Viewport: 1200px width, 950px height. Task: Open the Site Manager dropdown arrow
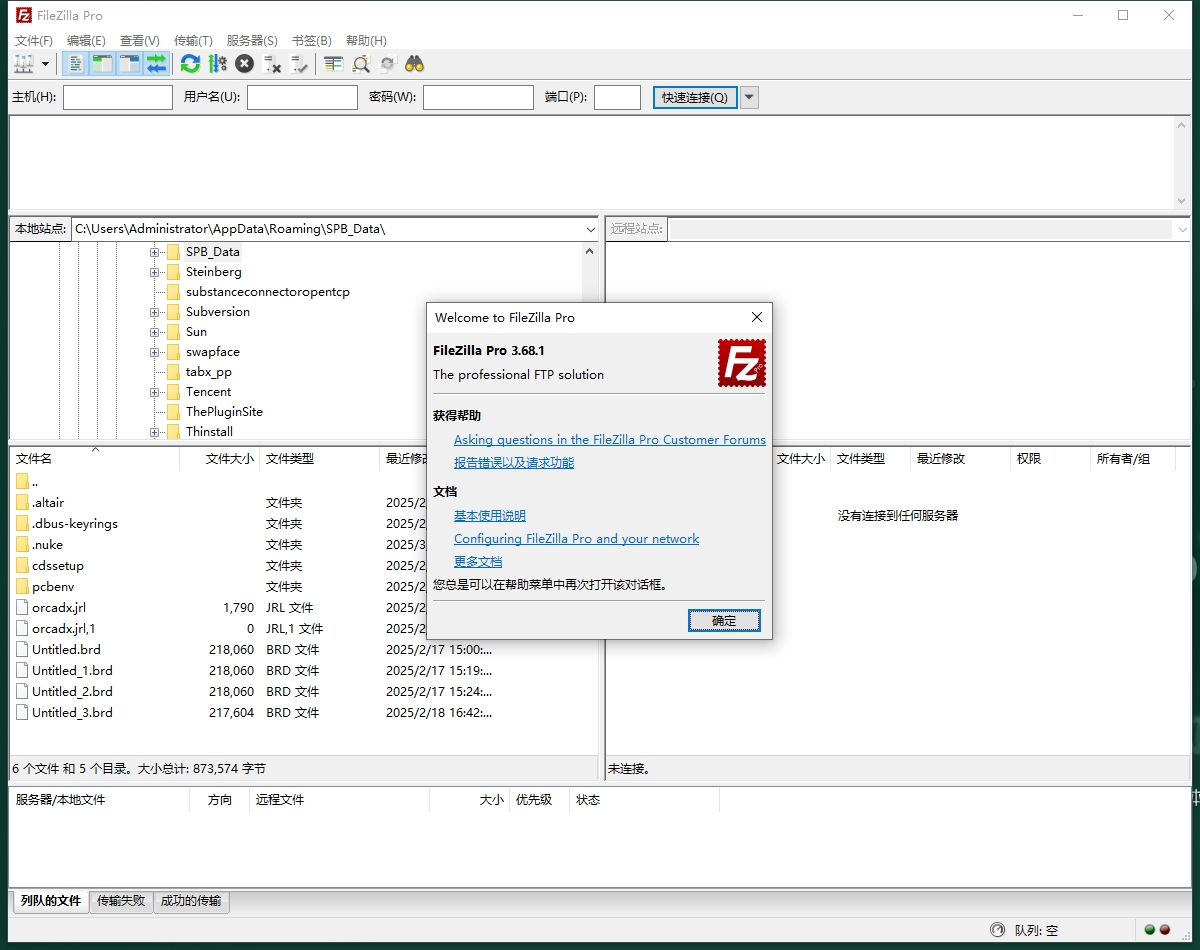tap(45, 64)
